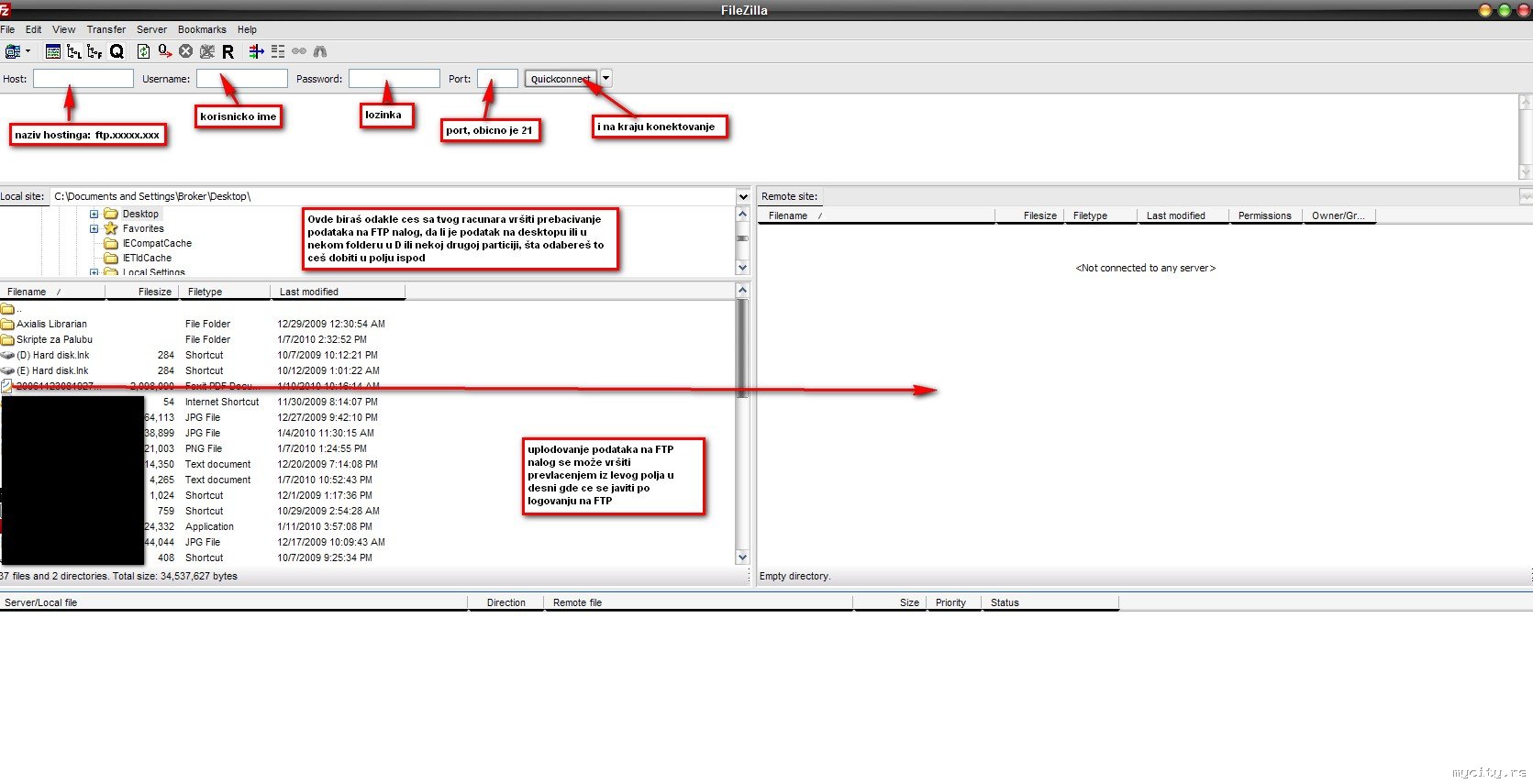Sort local files by Filename column
Screen dimensions: 1533x784
point(52,292)
